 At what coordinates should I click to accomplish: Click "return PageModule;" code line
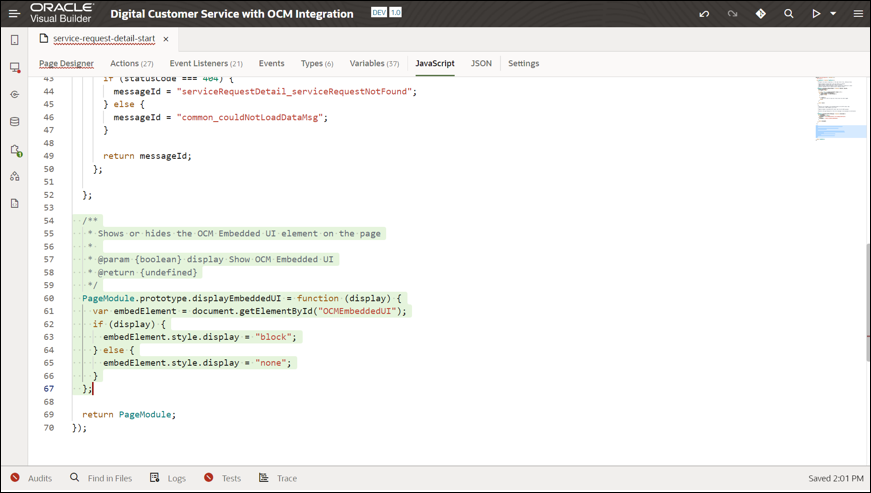[x=129, y=414]
